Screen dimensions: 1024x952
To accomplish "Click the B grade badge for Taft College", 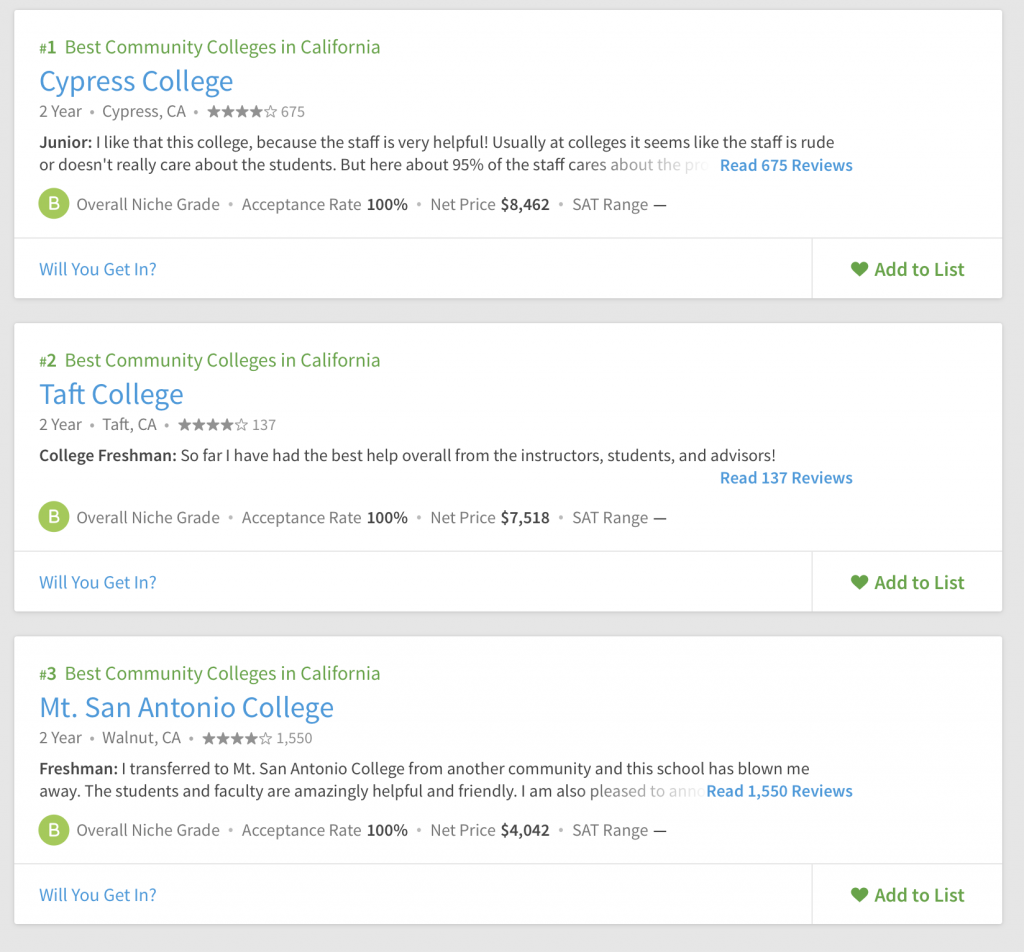I will (x=54, y=517).
